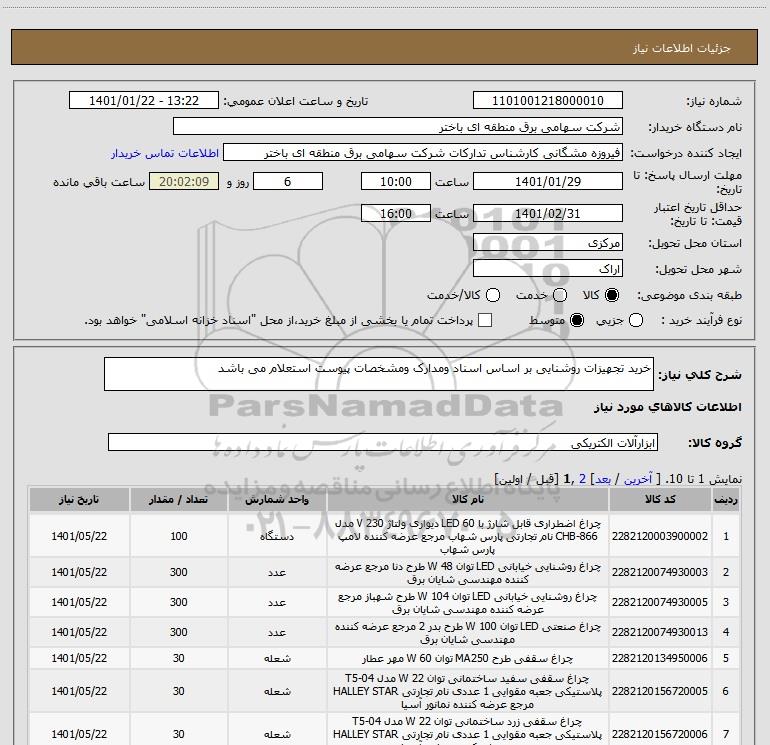
Task: Click column header تعداد / مقدار
Action: click(x=178, y=499)
